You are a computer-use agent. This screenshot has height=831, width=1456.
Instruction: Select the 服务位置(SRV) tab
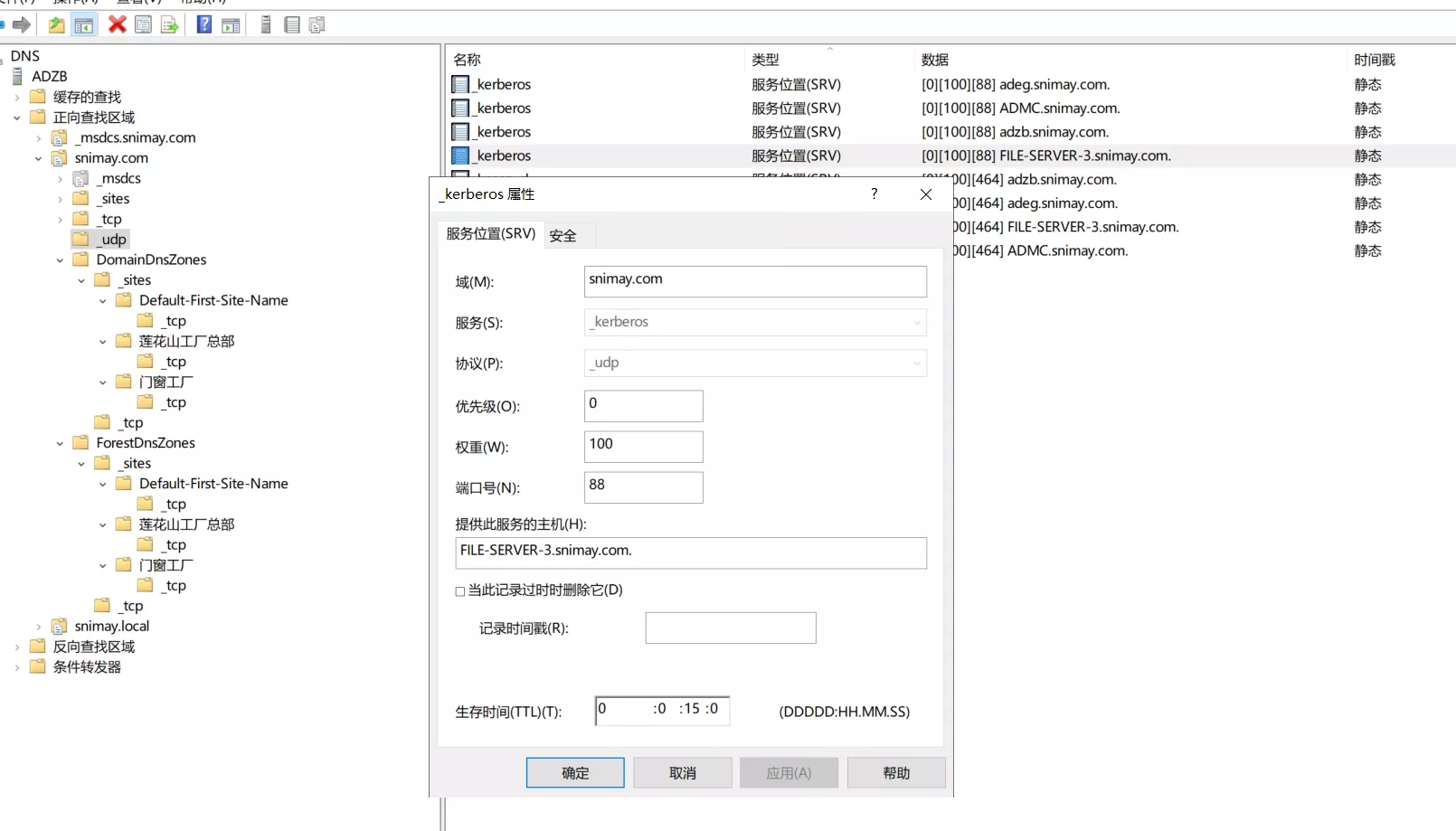click(x=490, y=234)
